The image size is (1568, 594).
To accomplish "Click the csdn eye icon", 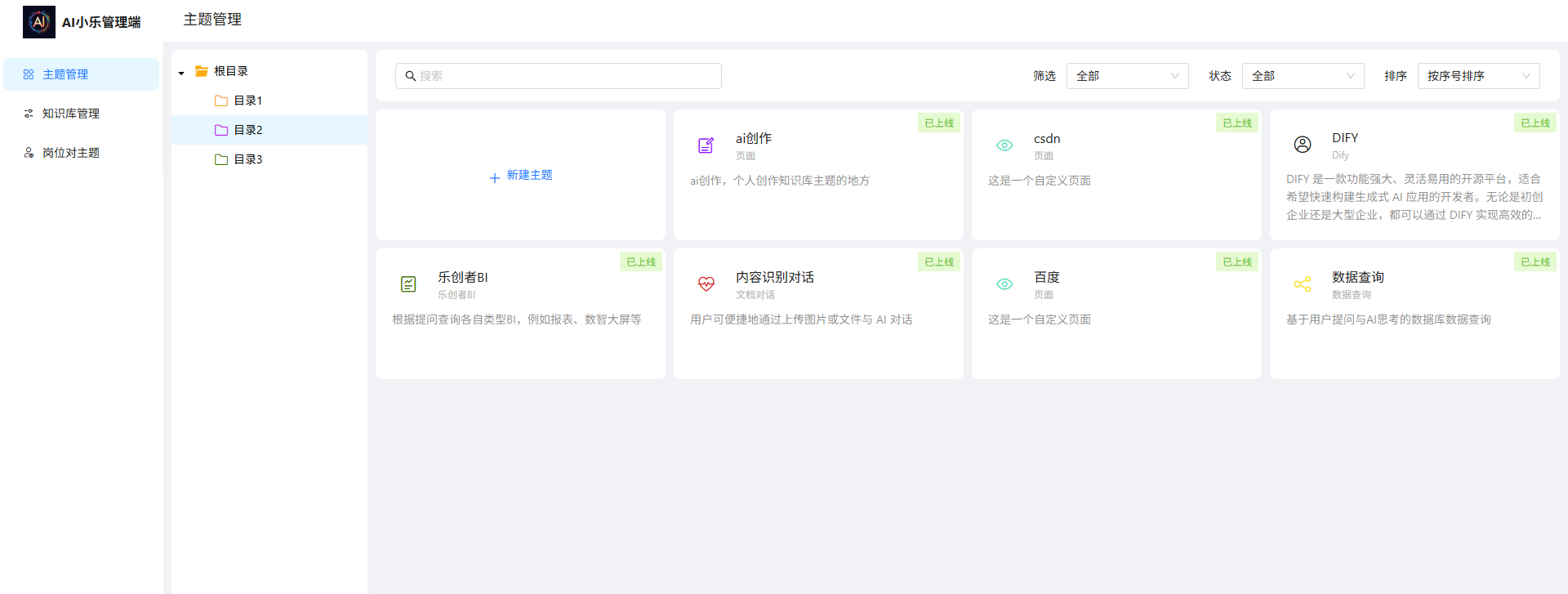I will coord(1004,145).
